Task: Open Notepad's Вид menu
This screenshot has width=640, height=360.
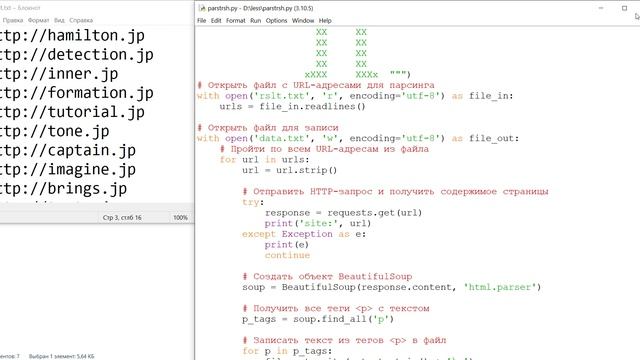Action: point(59,20)
